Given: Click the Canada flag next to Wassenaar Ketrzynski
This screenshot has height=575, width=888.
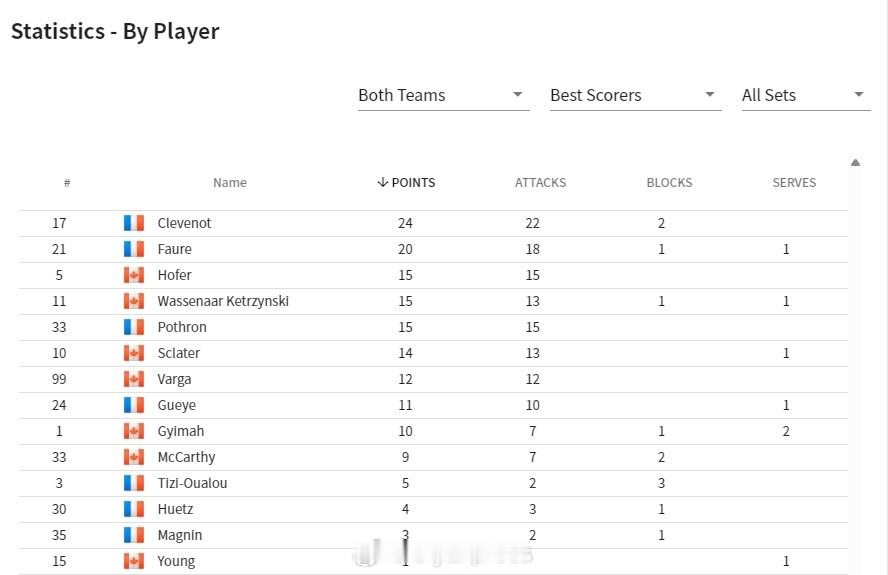Looking at the screenshot, I should click(134, 301).
